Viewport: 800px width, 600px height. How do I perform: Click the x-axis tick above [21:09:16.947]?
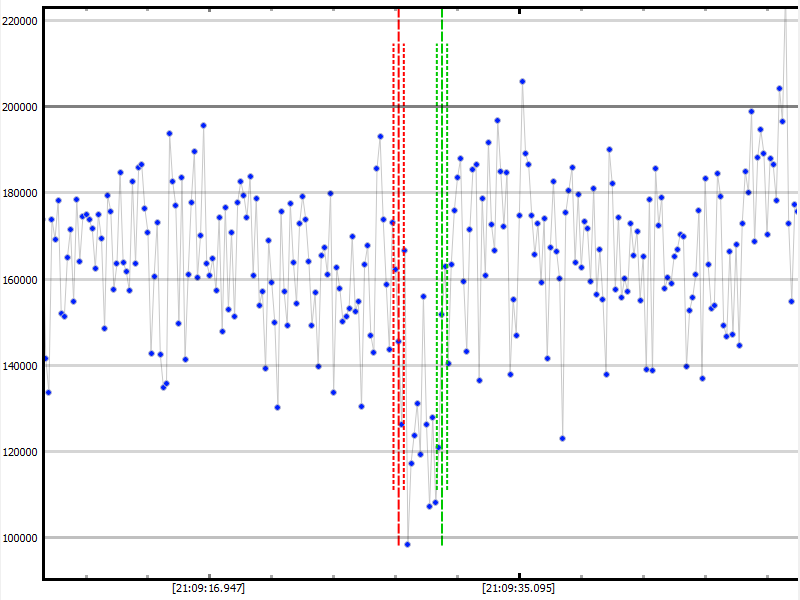coord(208,575)
